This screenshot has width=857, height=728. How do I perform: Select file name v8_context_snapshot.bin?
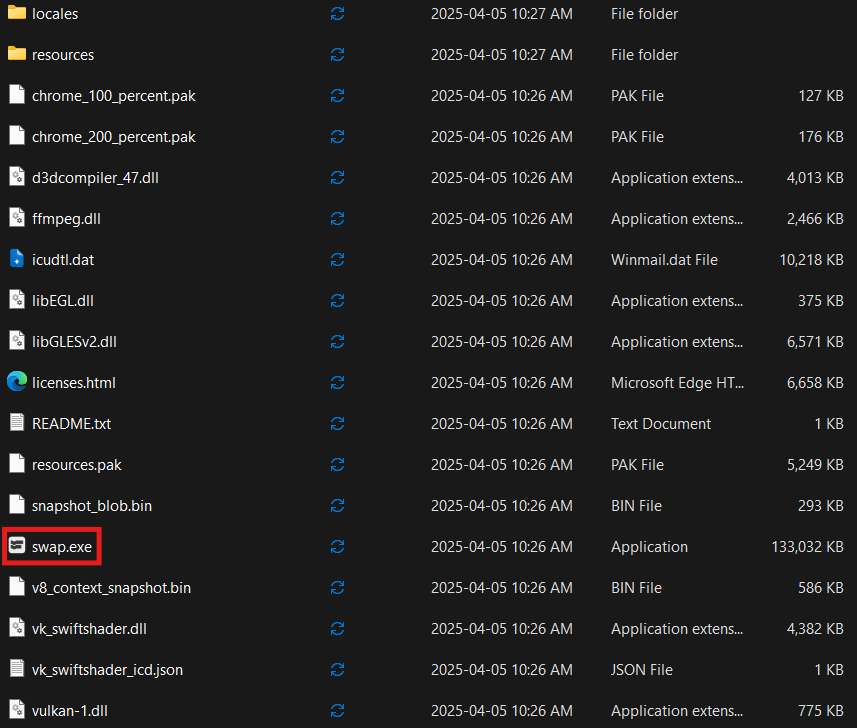(111, 588)
